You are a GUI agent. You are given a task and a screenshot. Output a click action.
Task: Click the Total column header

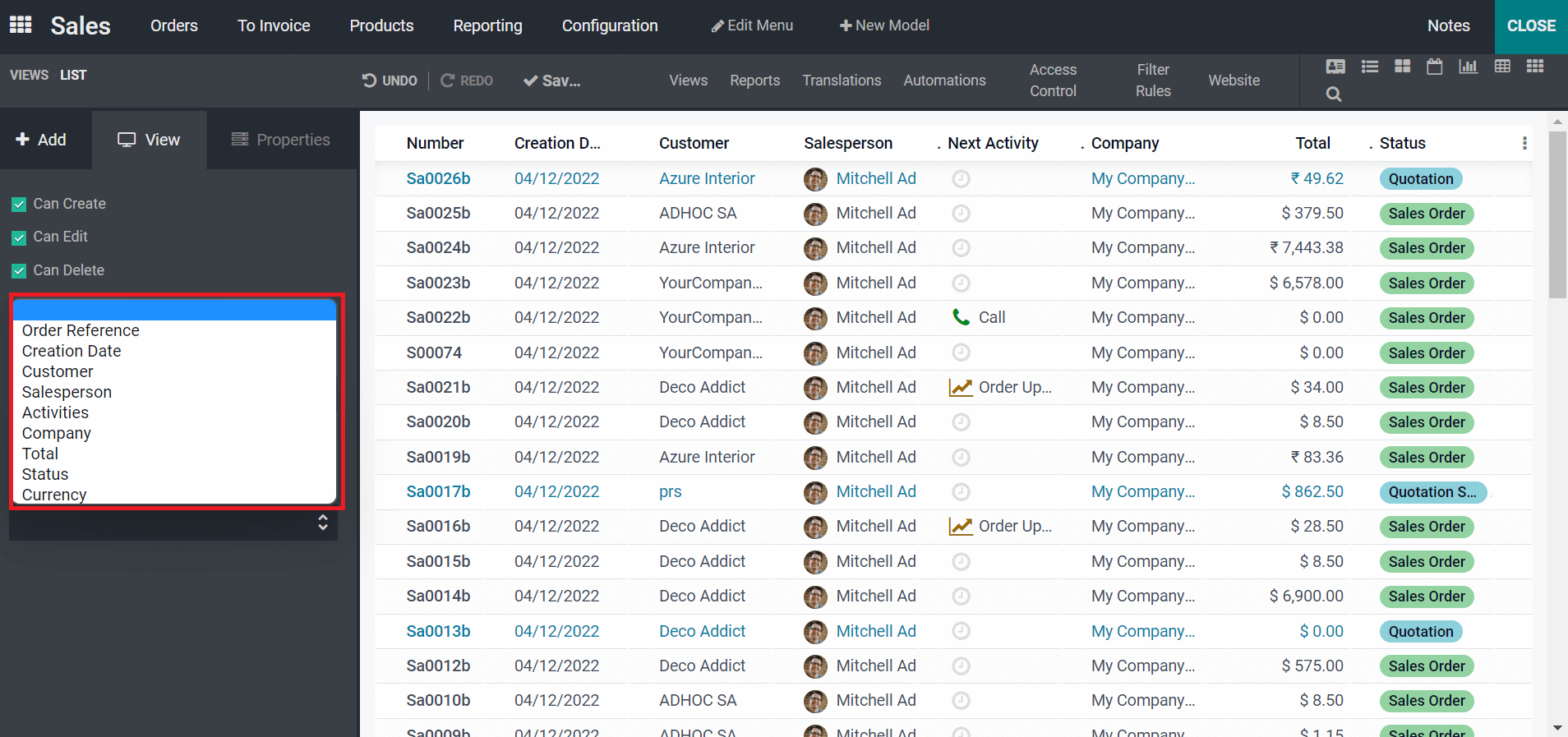click(x=1312, y=143)
